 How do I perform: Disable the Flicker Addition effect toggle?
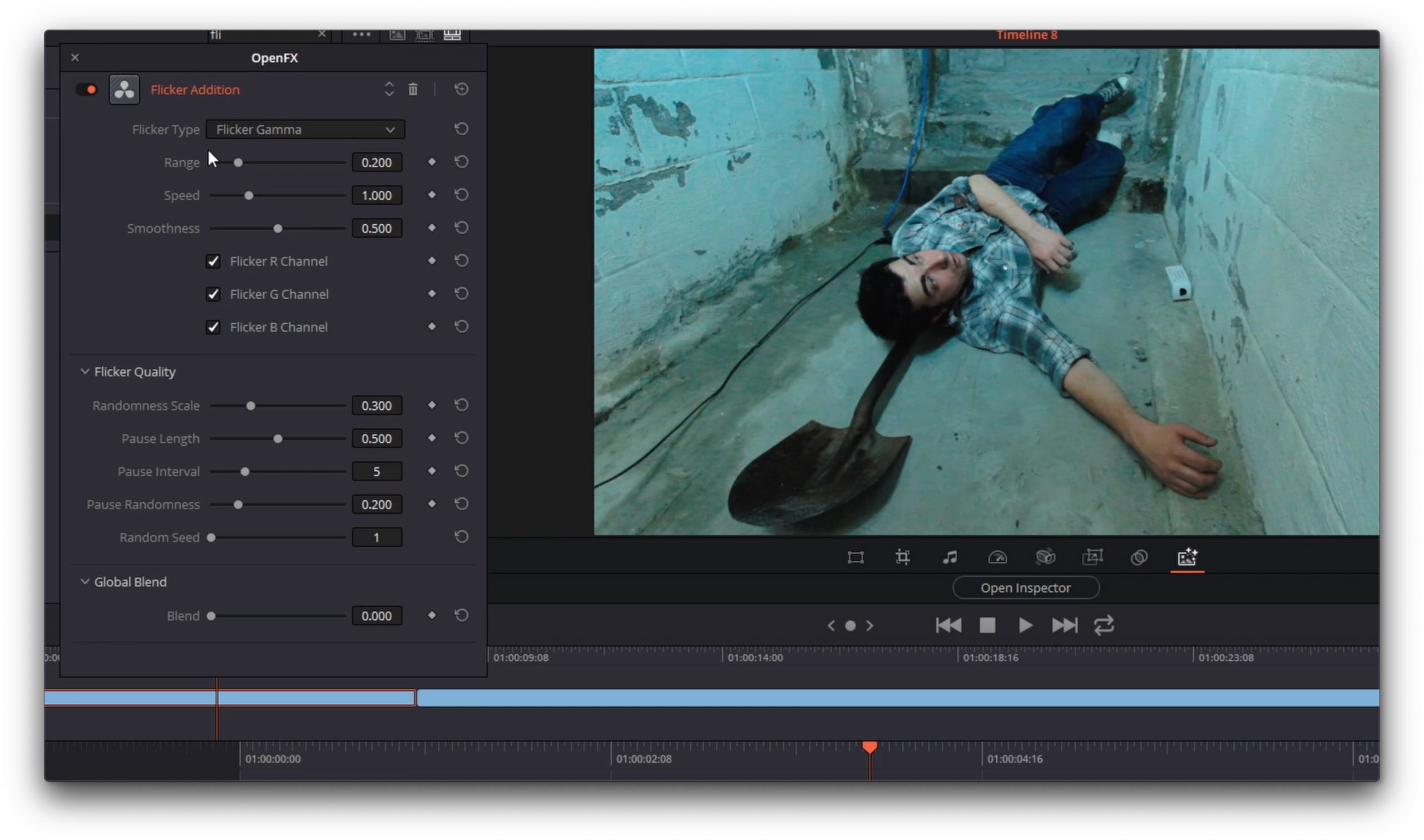[x=86, y=90]
